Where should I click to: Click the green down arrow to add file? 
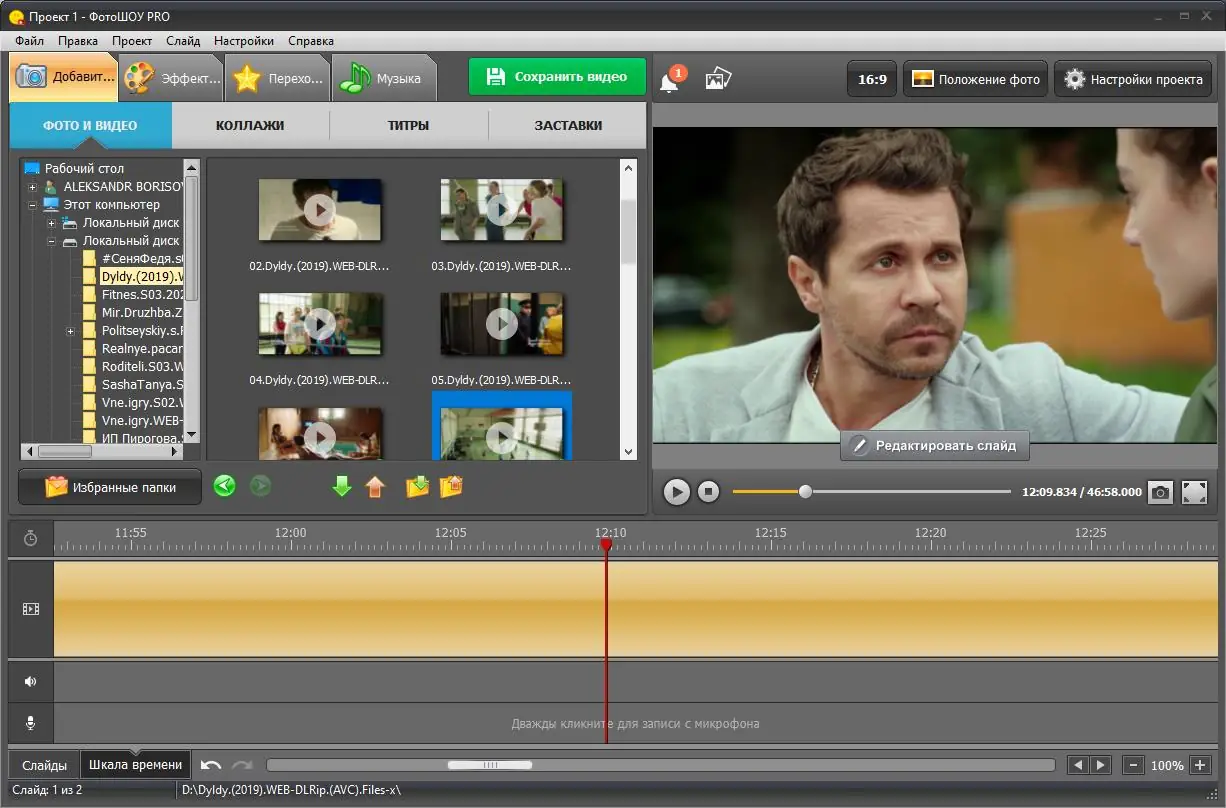[342, 487]
